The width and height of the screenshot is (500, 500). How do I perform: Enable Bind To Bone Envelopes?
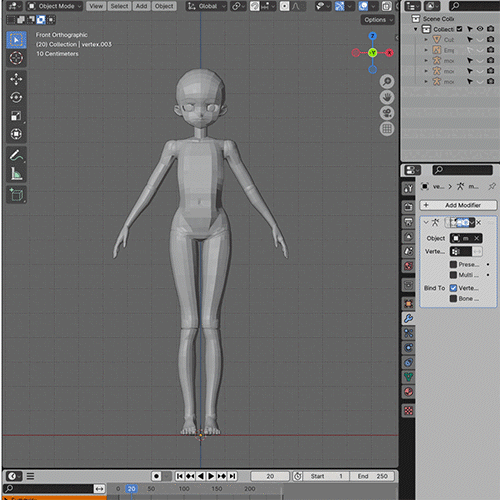coord(453,298)
